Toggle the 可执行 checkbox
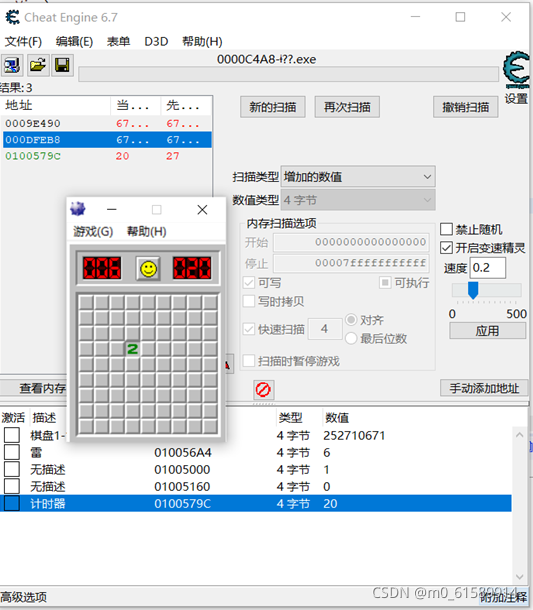This screenshot has width=533, height=610. point(385,283)
